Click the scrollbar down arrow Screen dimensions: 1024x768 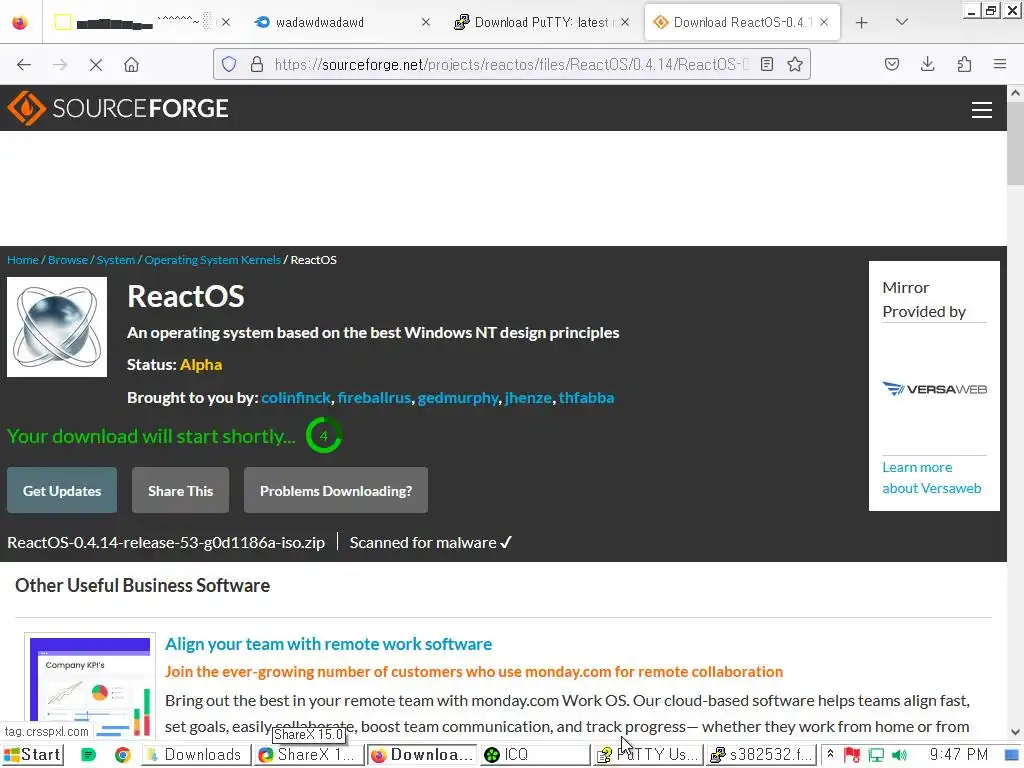(x=1015, y=732)
